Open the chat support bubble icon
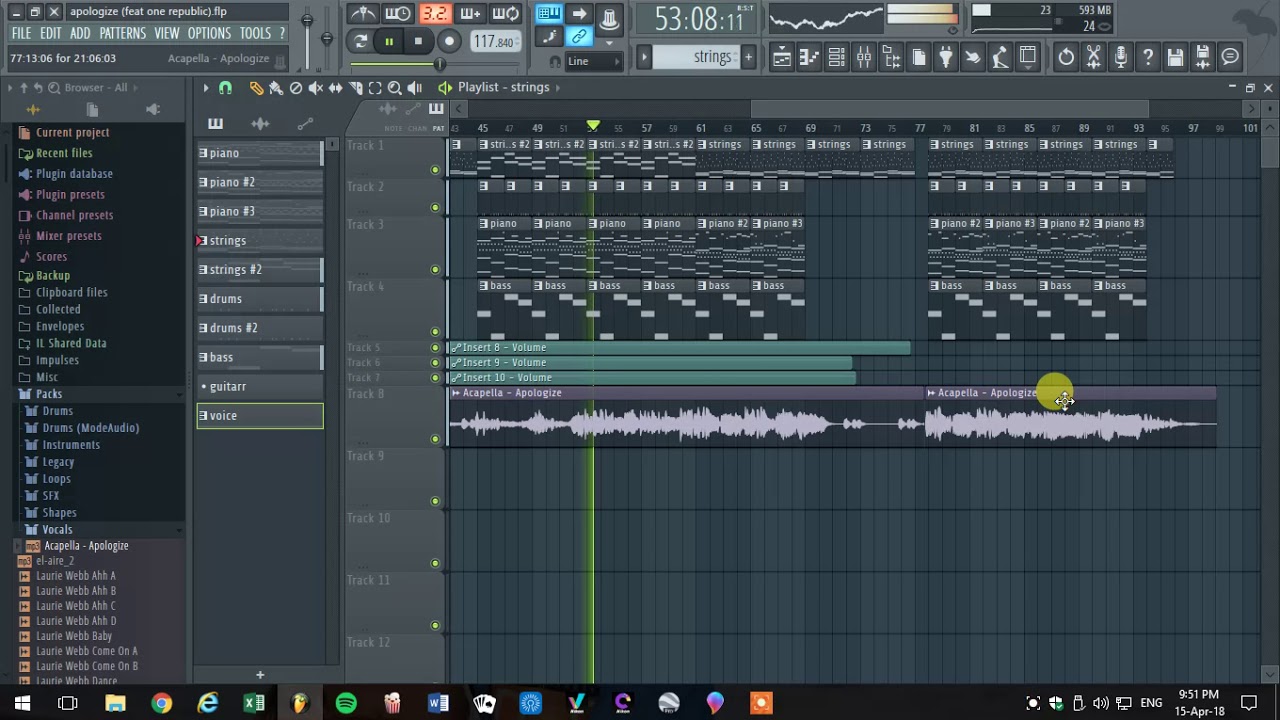This screenshot has height=720, width=1280. point(1230,57)
